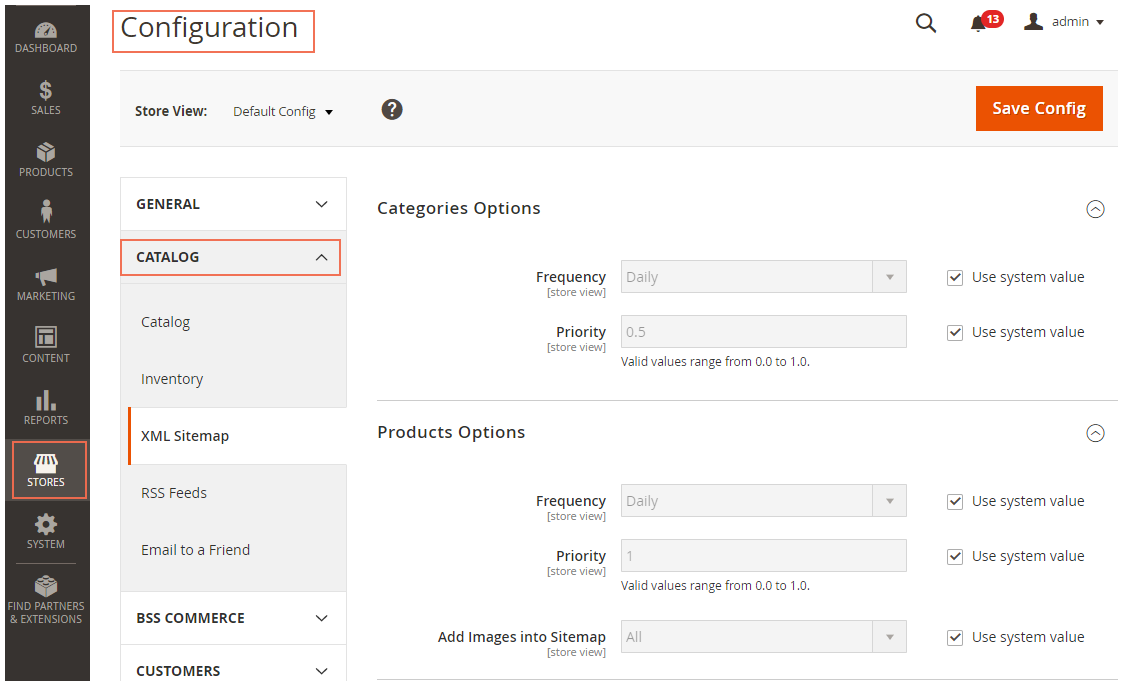1147x686 pixels.
Task: Select the Inventory menu item
Action: coord(172,379)
